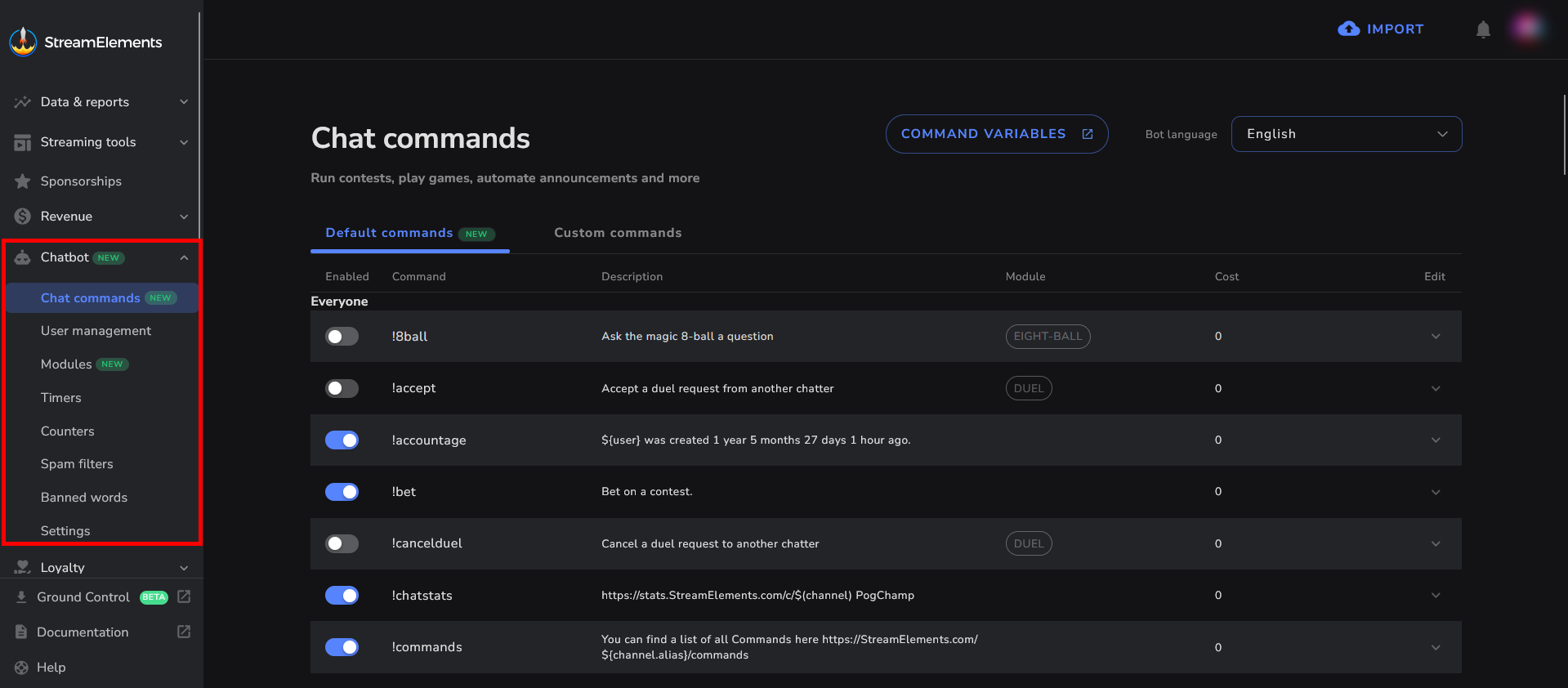Click the Loyalty icon in sidebar
The image size is (1568, 688).
click(x=23, y=567)
